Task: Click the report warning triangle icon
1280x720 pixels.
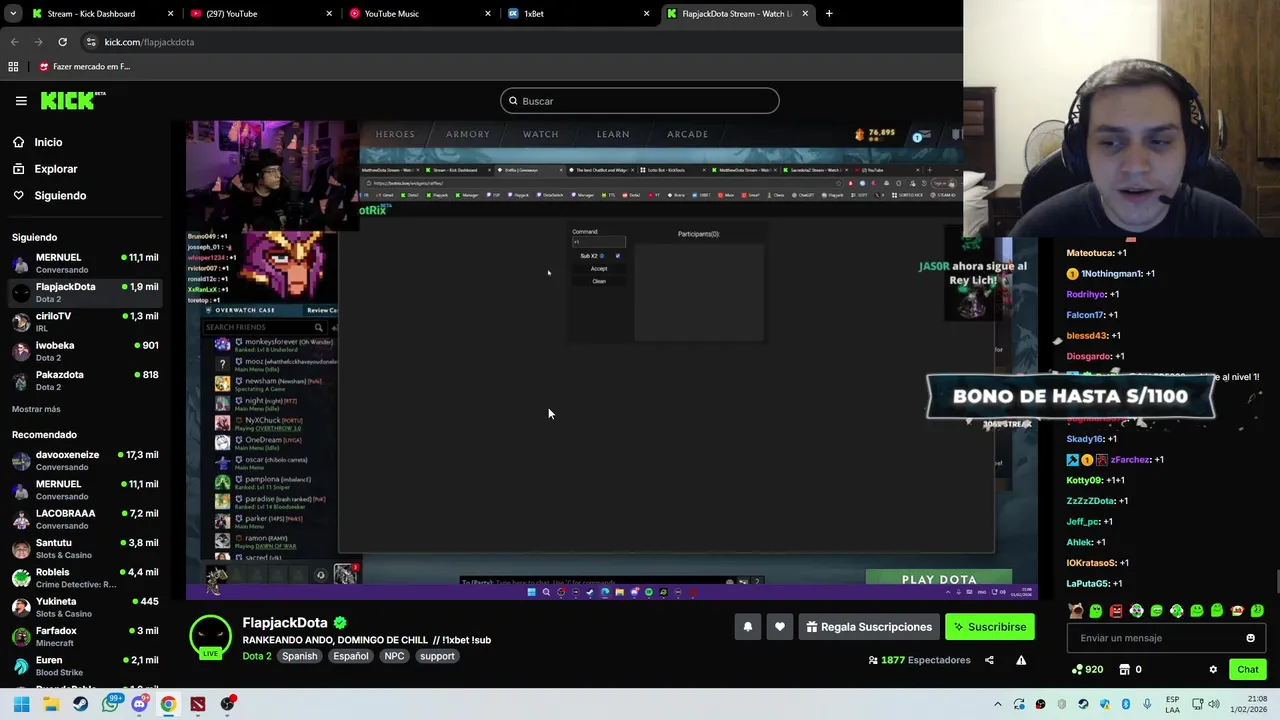Action: coord(1021,660)
